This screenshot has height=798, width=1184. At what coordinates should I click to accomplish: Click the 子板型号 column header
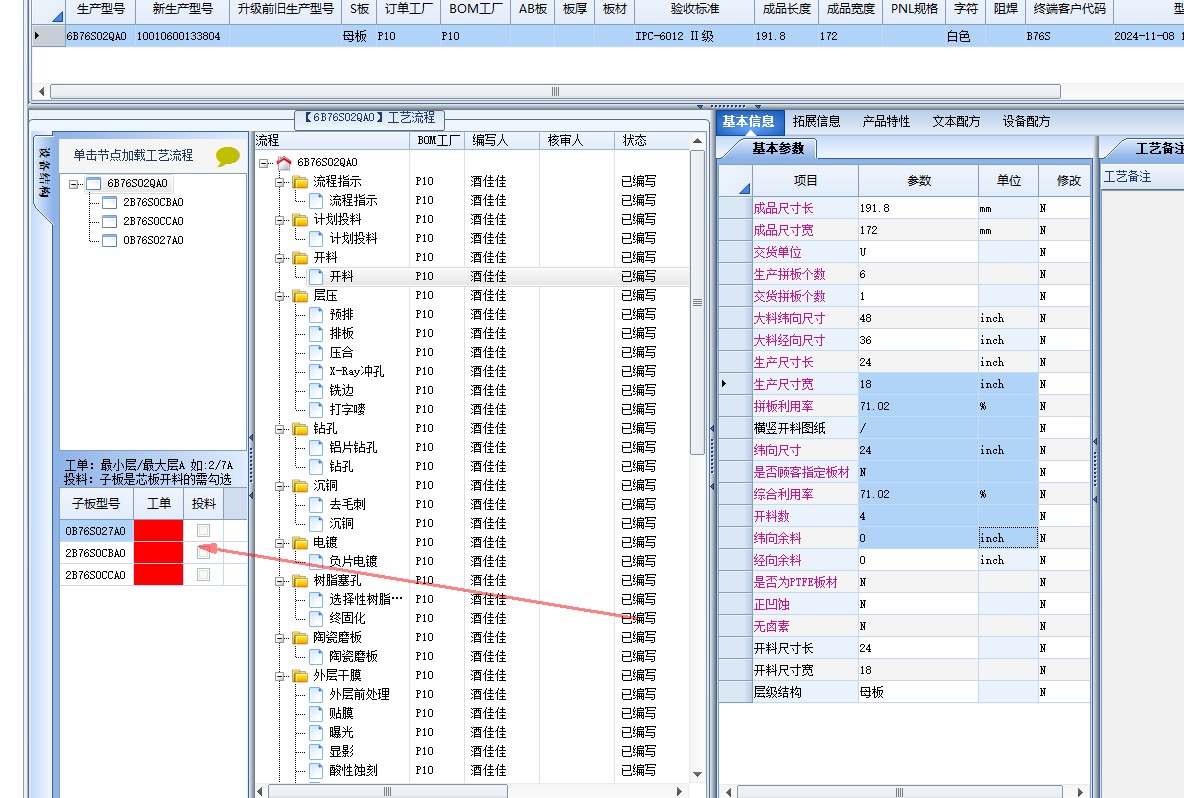click(x=96, y=504)
